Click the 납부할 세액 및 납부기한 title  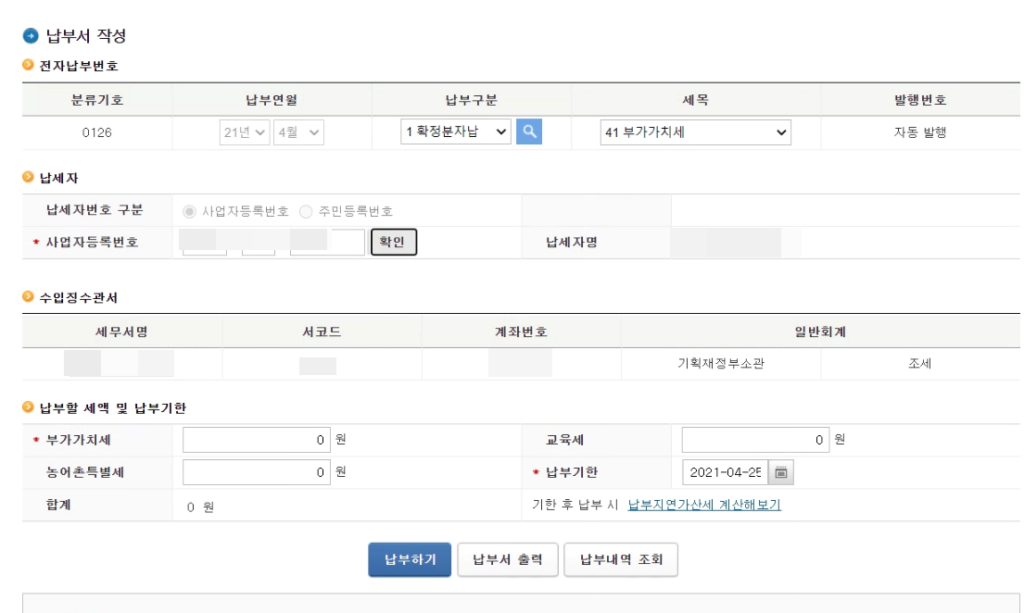coord(113,408)
